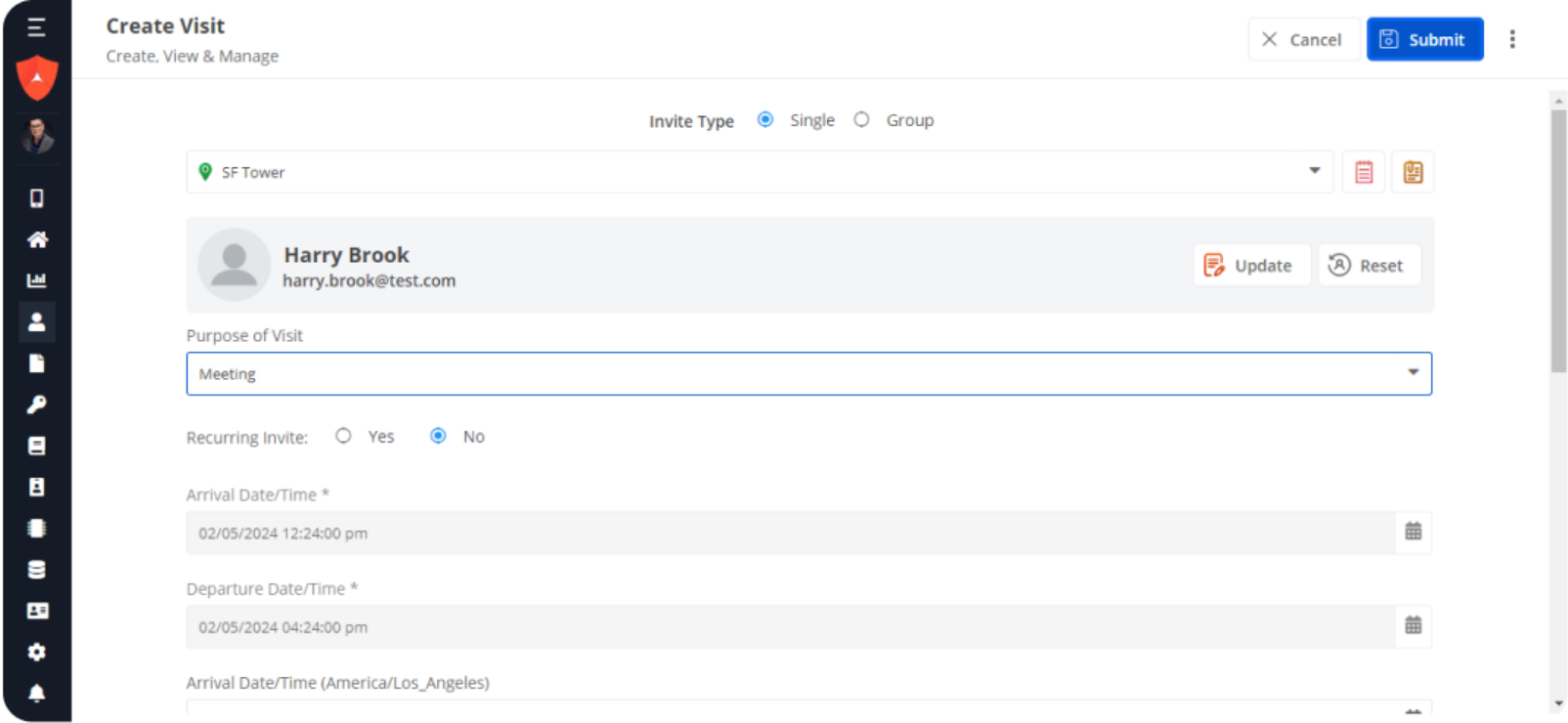Open calendar picker for Arrival Date/Time
1568x723 pixels.
coord(1414,532)
